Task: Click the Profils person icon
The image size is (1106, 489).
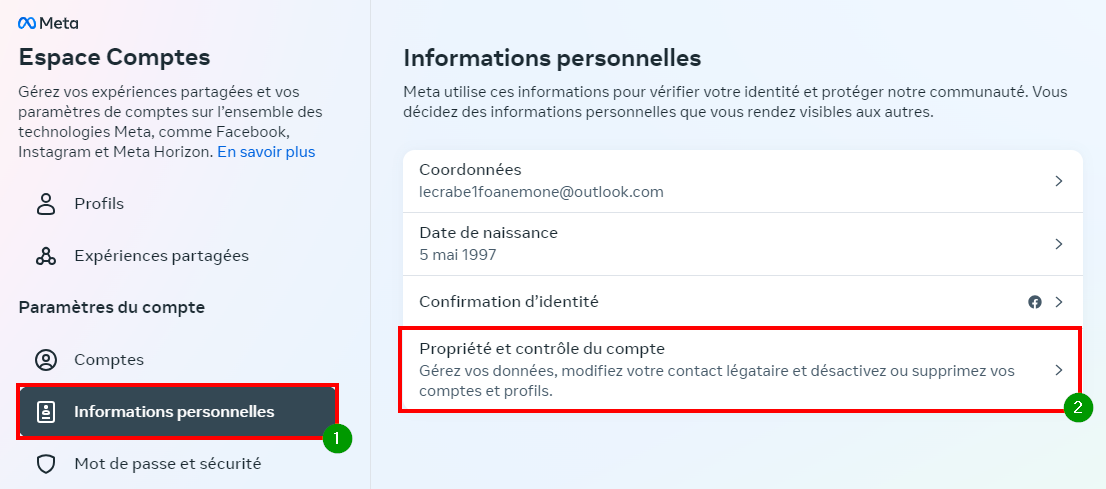Action: 46,204
